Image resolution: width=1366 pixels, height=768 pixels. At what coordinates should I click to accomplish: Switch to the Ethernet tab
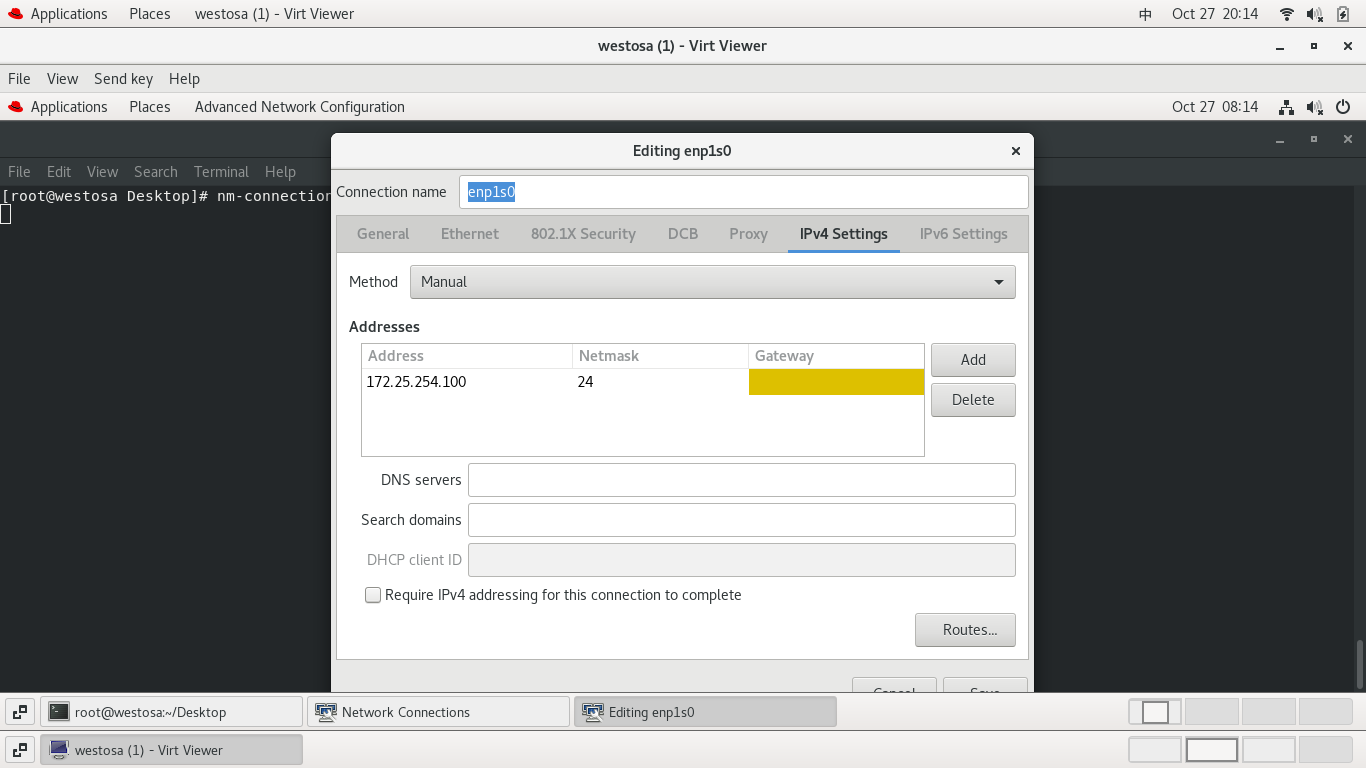pos(469,233)
